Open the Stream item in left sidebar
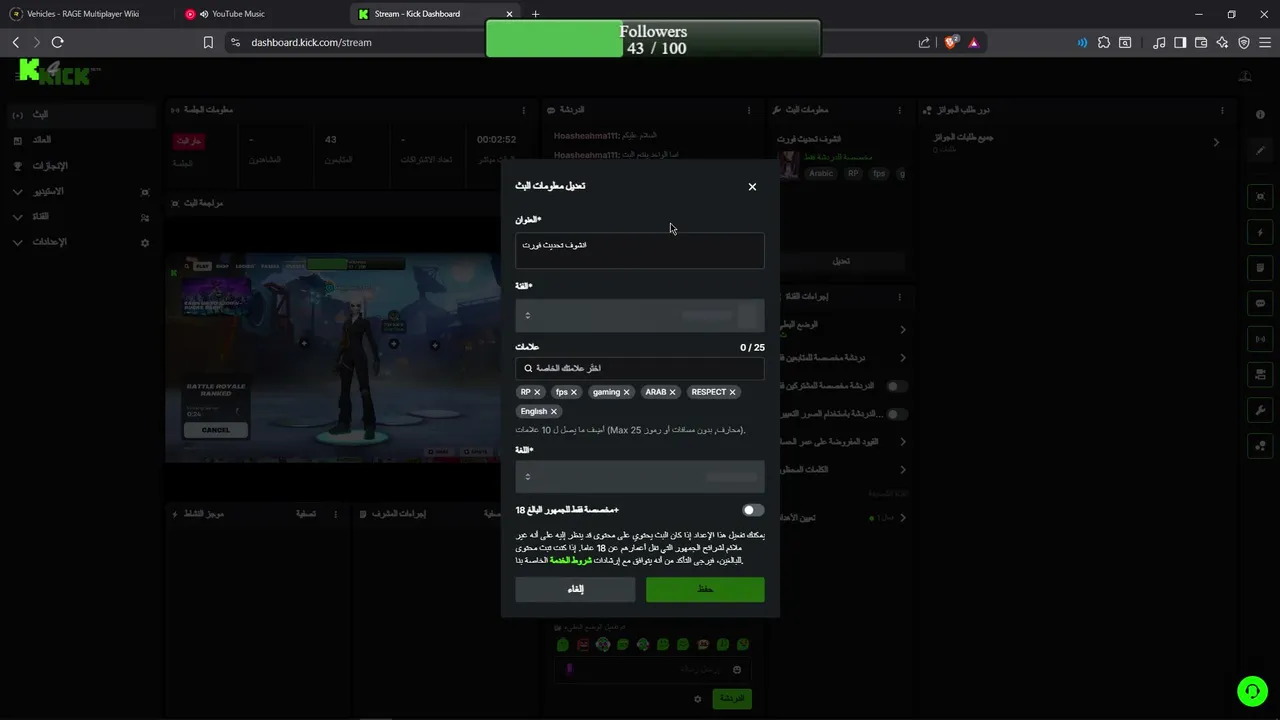This screenshot has height=720, width=1280. coord(80,115)
